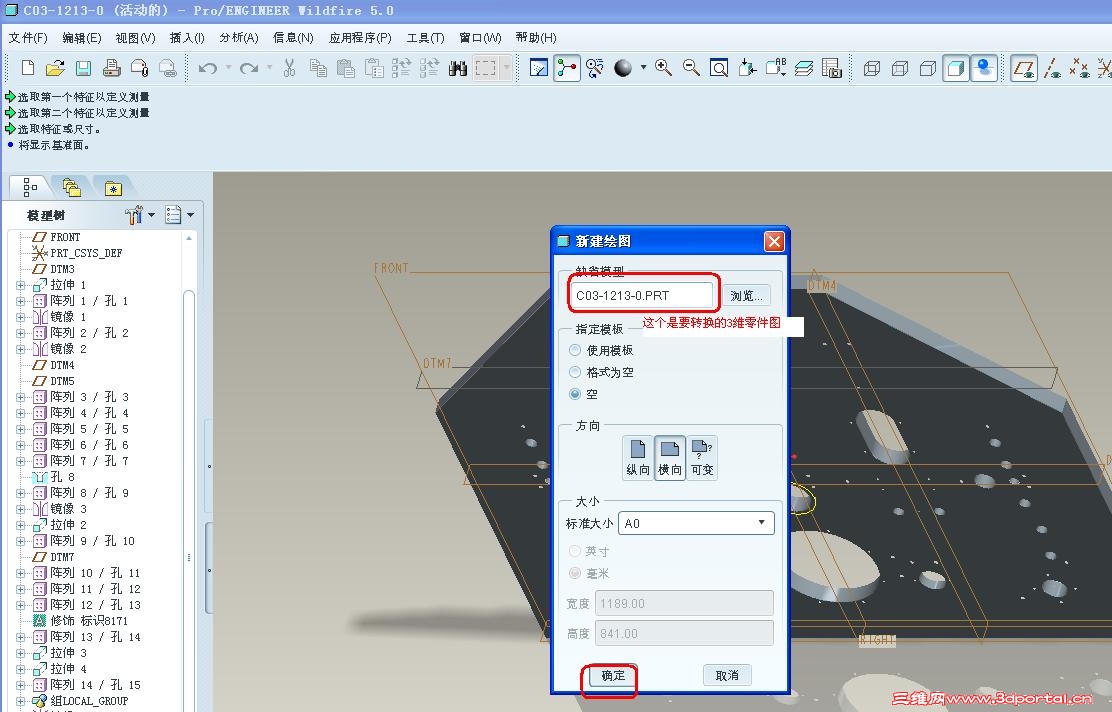Open the 编辑(E) menu
Viewport: 1112px width, 712px height.
(82, 38)
